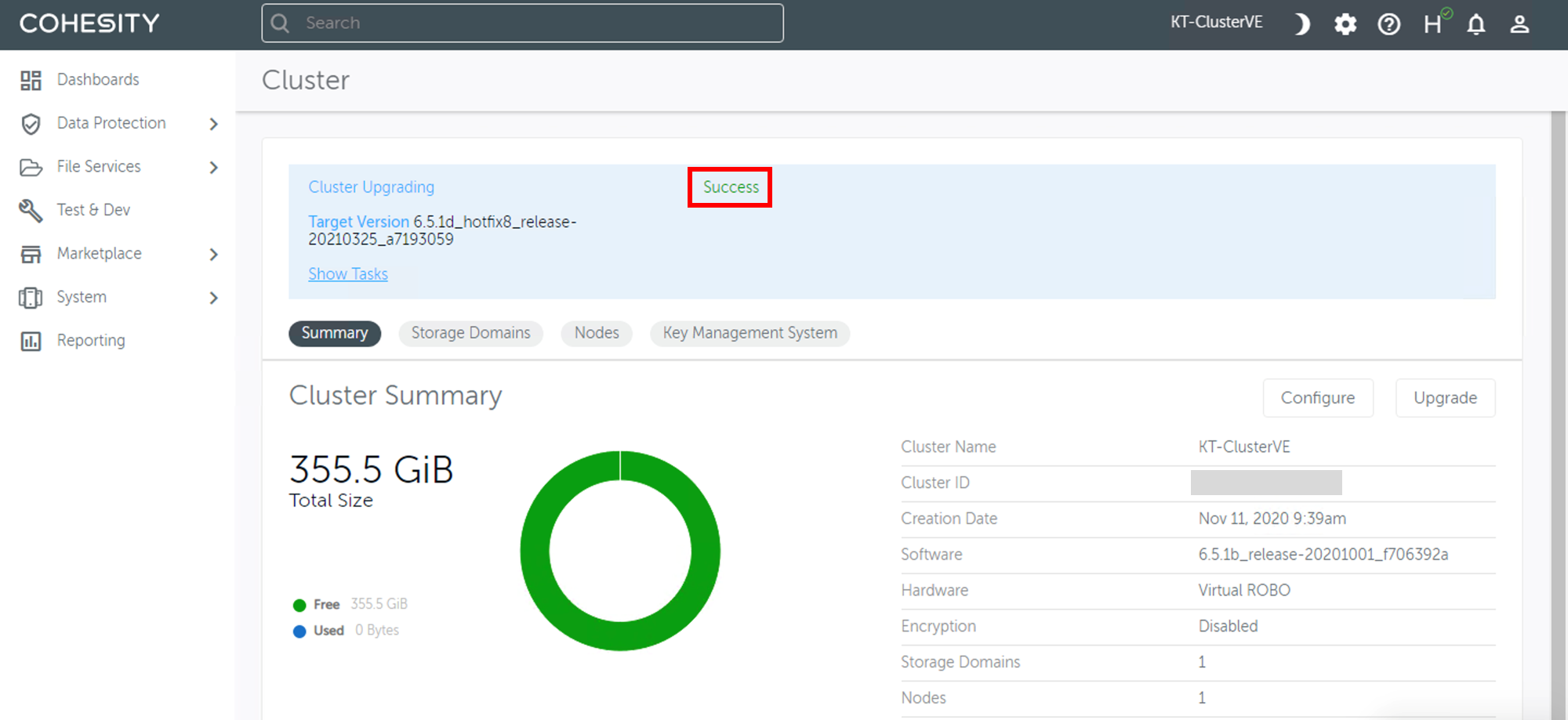
Task: Expand Marketplace submenu chevron
Action: click(x=213, y=254)
